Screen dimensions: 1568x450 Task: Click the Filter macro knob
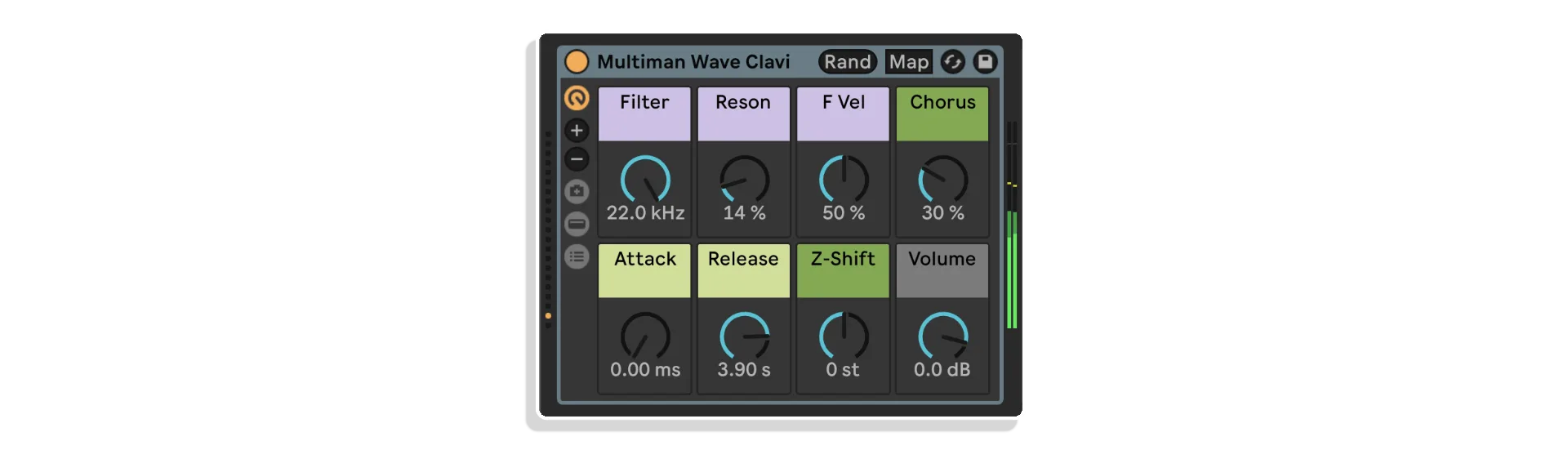tap(645, 180)
